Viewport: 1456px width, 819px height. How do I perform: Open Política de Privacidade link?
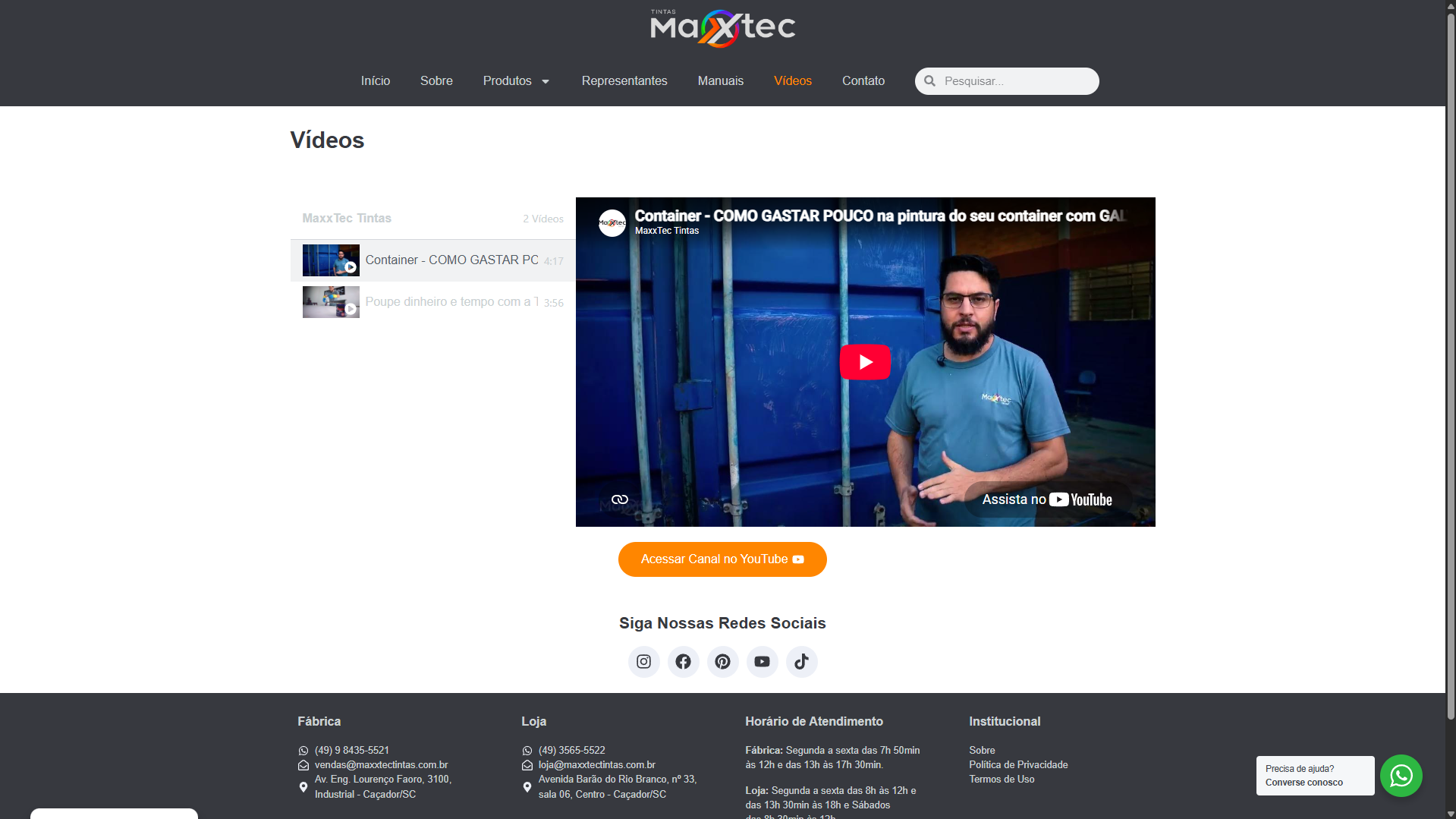[1018, 765]
